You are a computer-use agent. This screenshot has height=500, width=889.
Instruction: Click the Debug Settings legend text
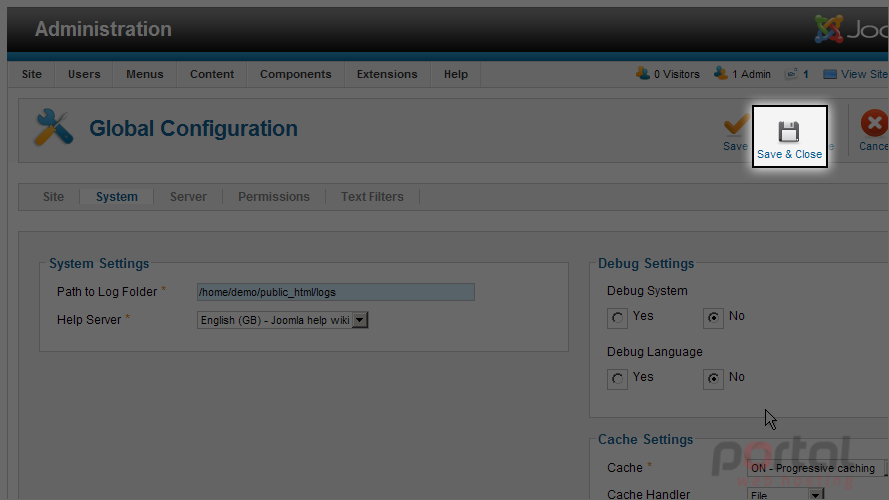pyautogui.click(x=646, y=264)
